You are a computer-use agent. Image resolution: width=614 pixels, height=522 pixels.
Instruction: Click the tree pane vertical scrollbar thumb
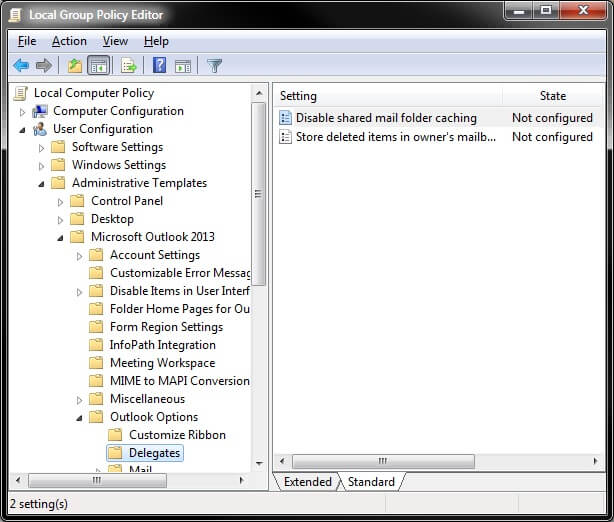point(258,194)
